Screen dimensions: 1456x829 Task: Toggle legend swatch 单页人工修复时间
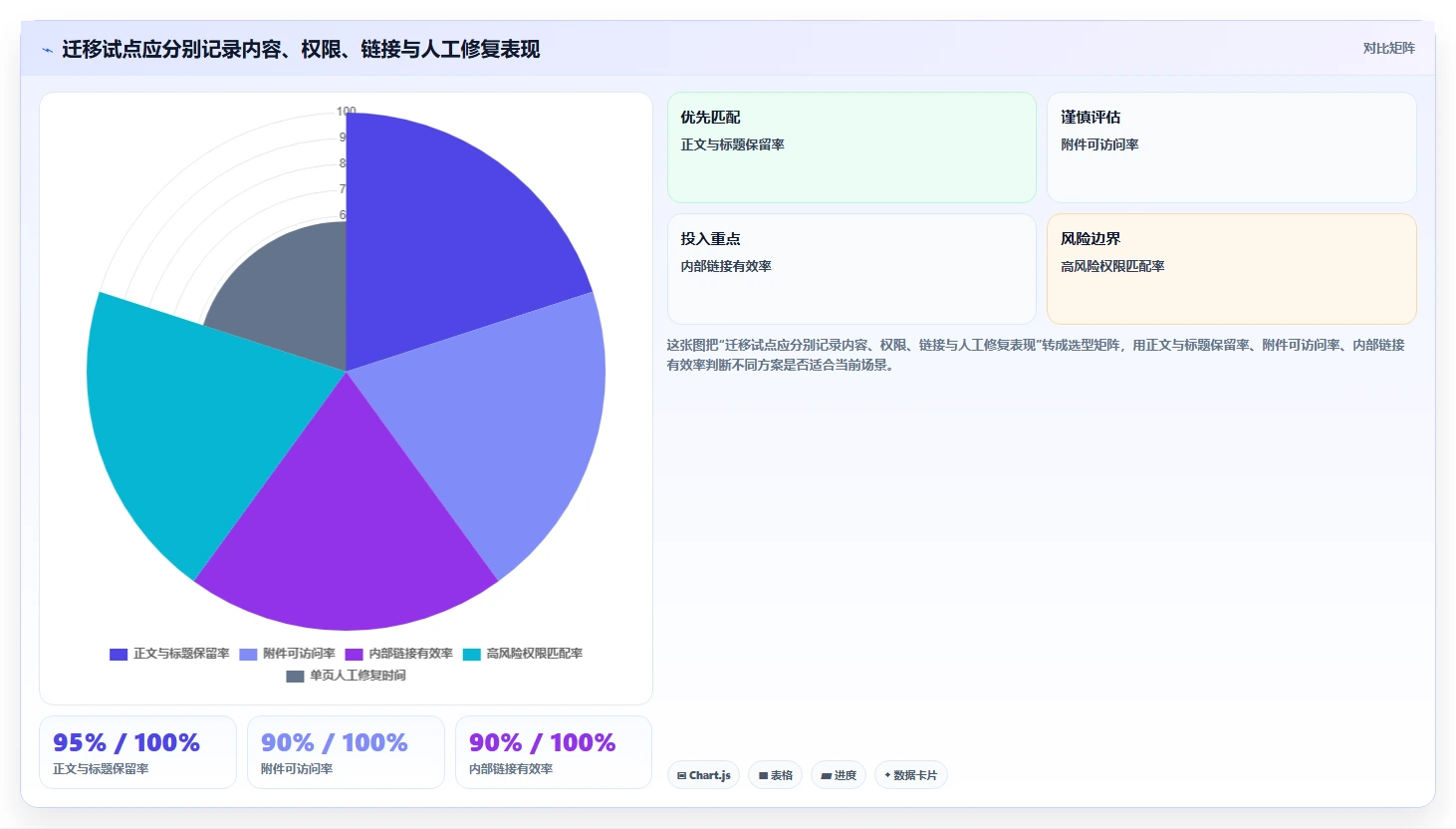tap(295, 677)
